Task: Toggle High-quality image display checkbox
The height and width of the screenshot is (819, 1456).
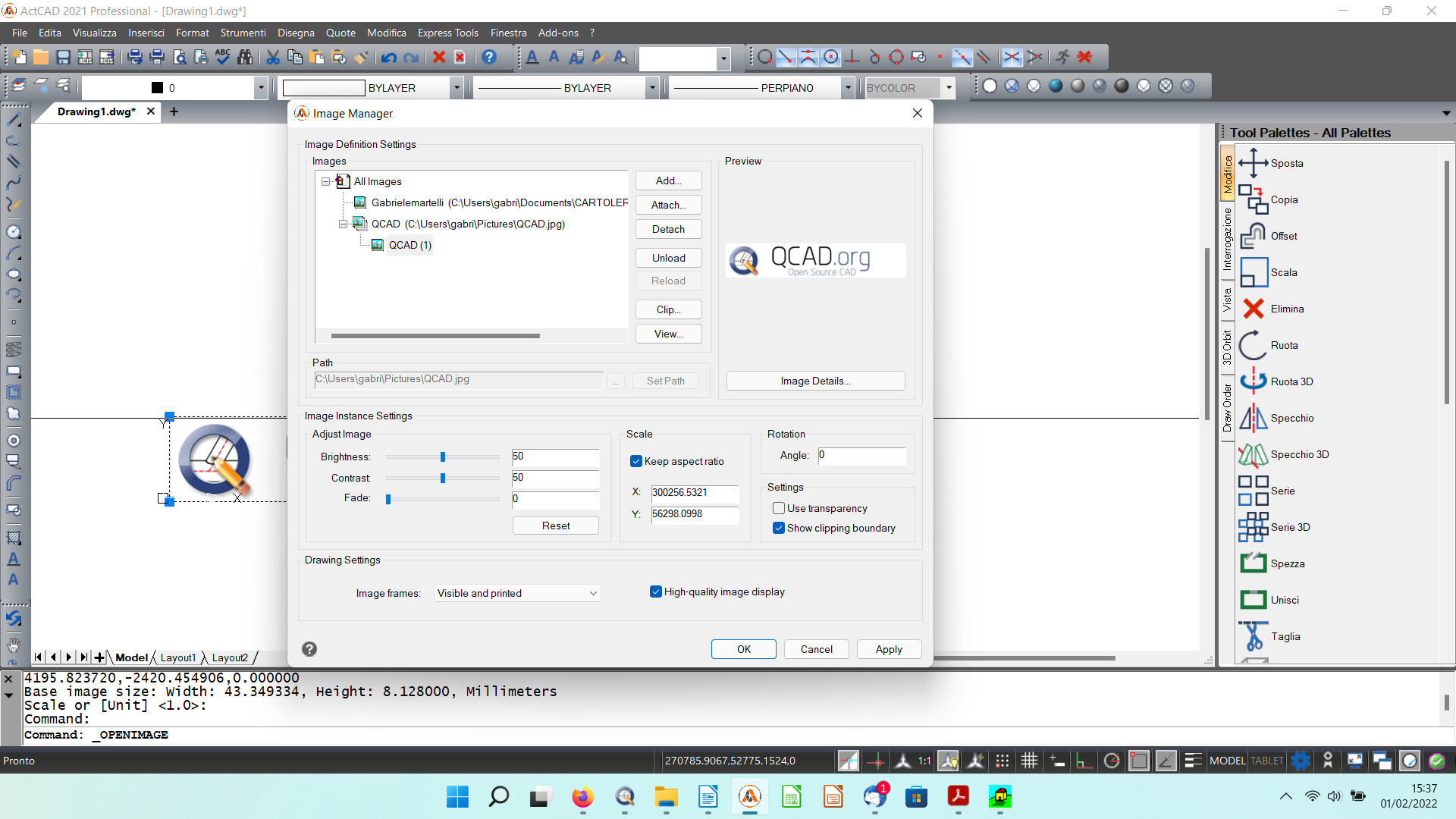Action: click(656, 591)
